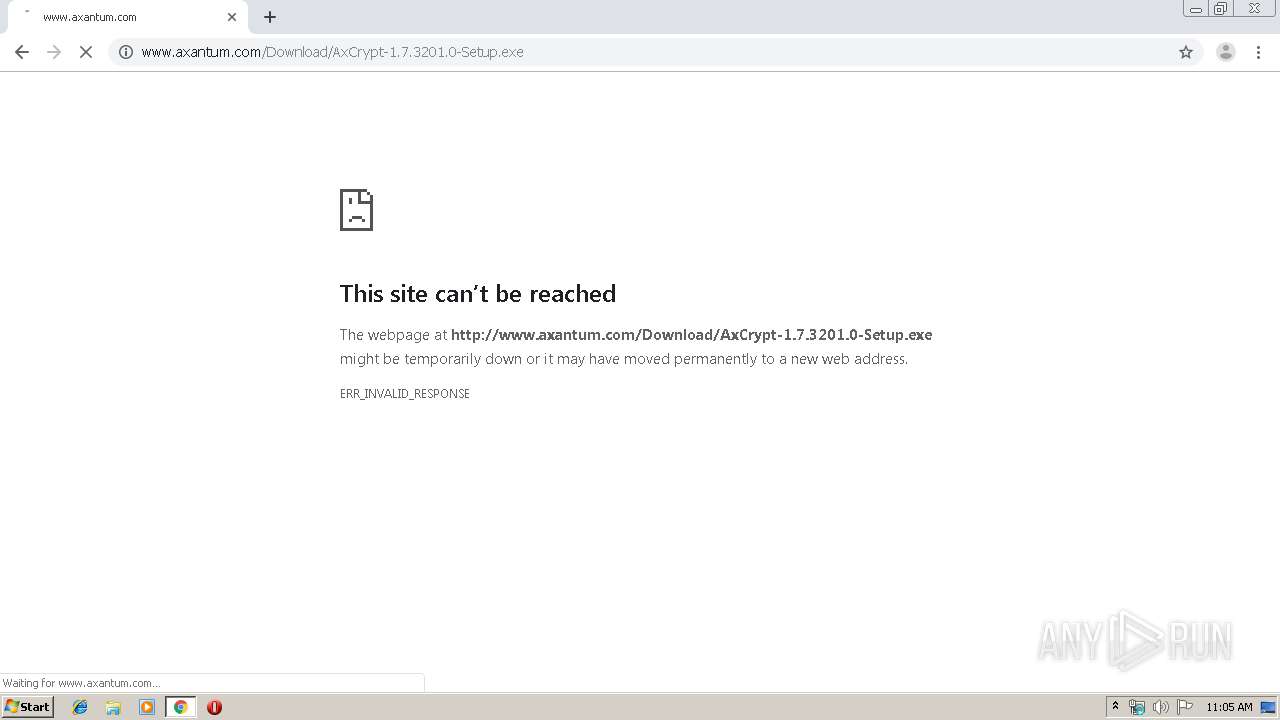Click the Show desktop button

1268,707
